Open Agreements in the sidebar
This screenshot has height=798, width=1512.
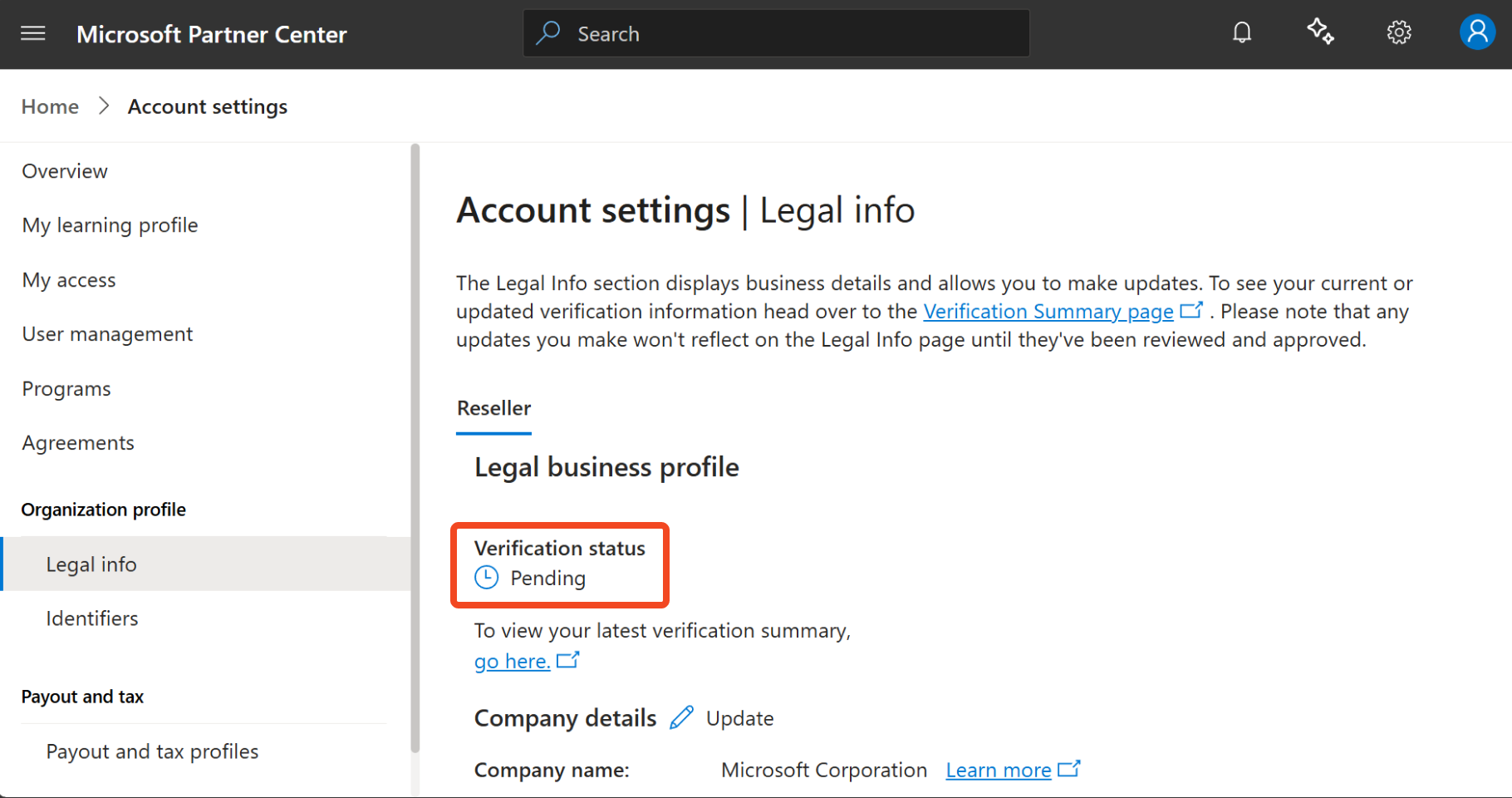coord(78,443)
